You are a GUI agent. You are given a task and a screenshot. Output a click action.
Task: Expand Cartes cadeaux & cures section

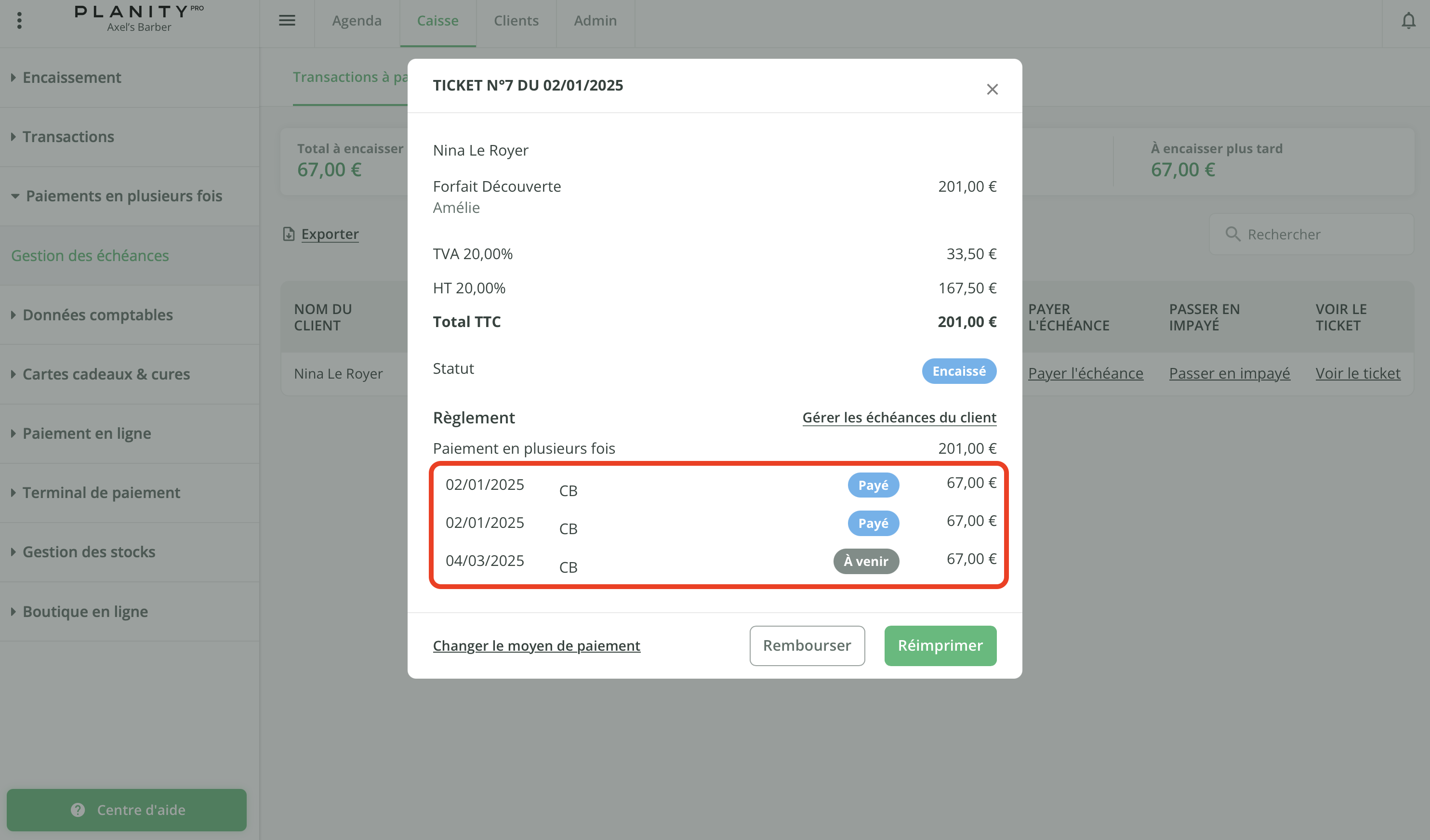pyautogui.click(x=106, y=374)
